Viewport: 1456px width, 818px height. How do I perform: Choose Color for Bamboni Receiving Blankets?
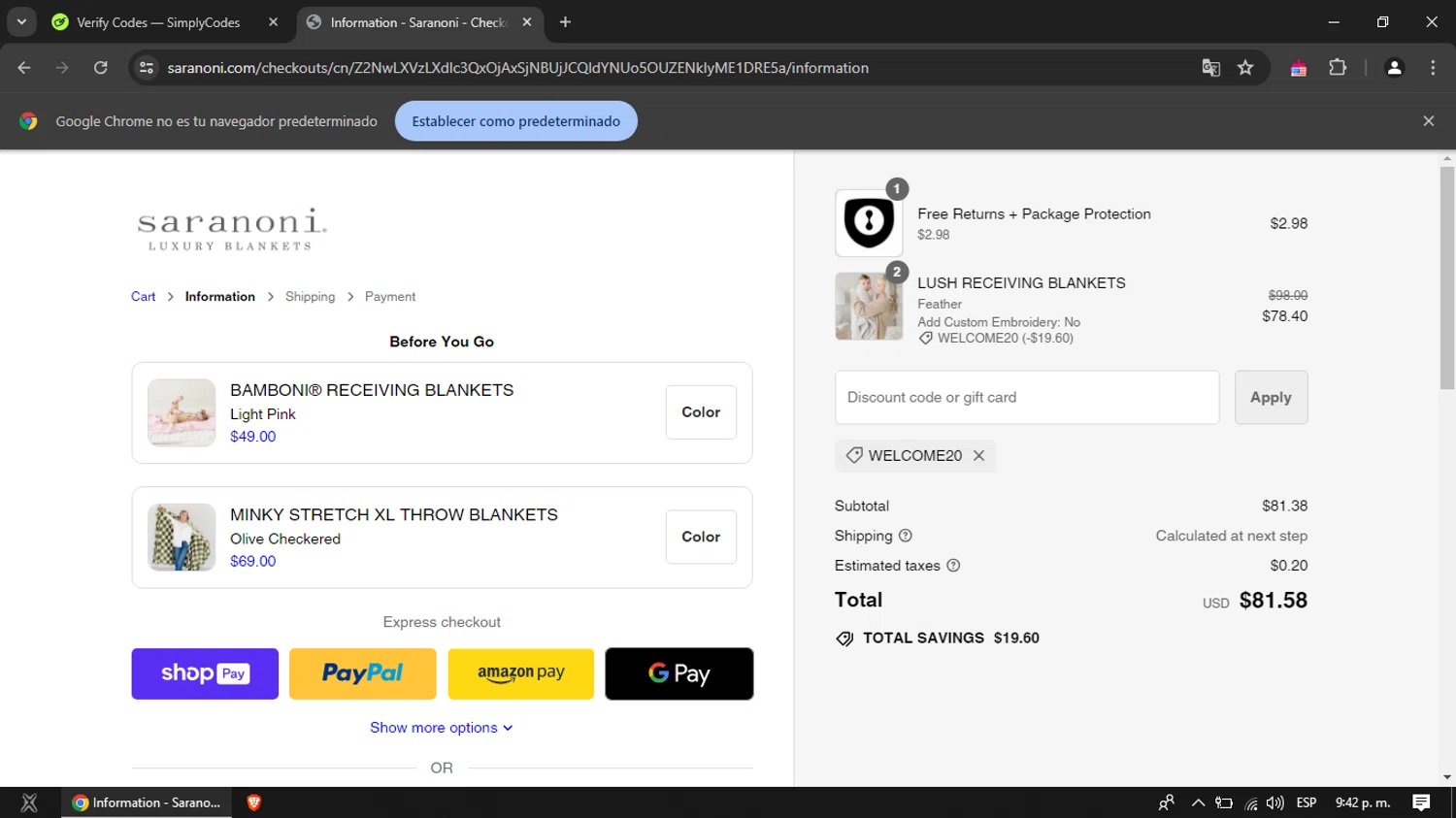tap(701, 412)
